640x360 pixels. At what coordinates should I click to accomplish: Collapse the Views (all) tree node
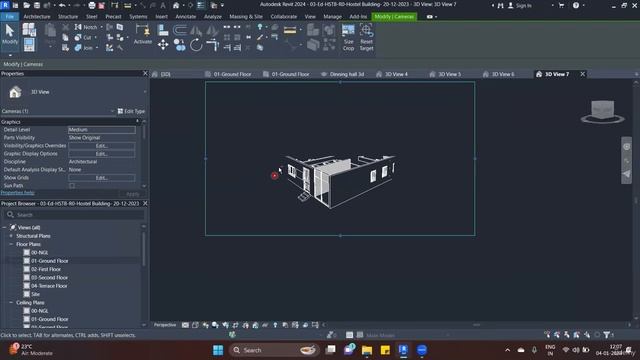(4, 227)
